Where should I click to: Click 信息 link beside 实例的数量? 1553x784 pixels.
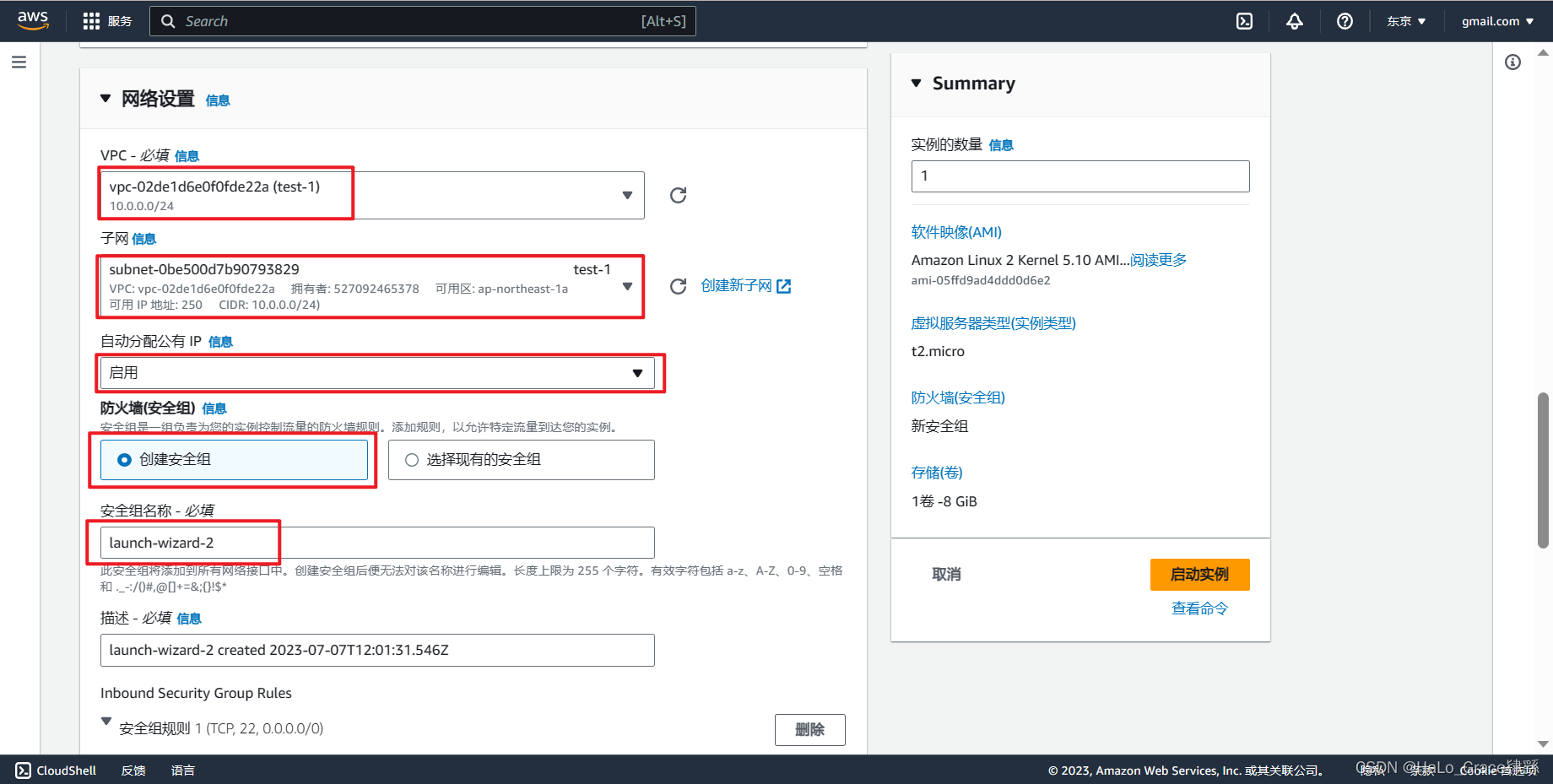1001,145
